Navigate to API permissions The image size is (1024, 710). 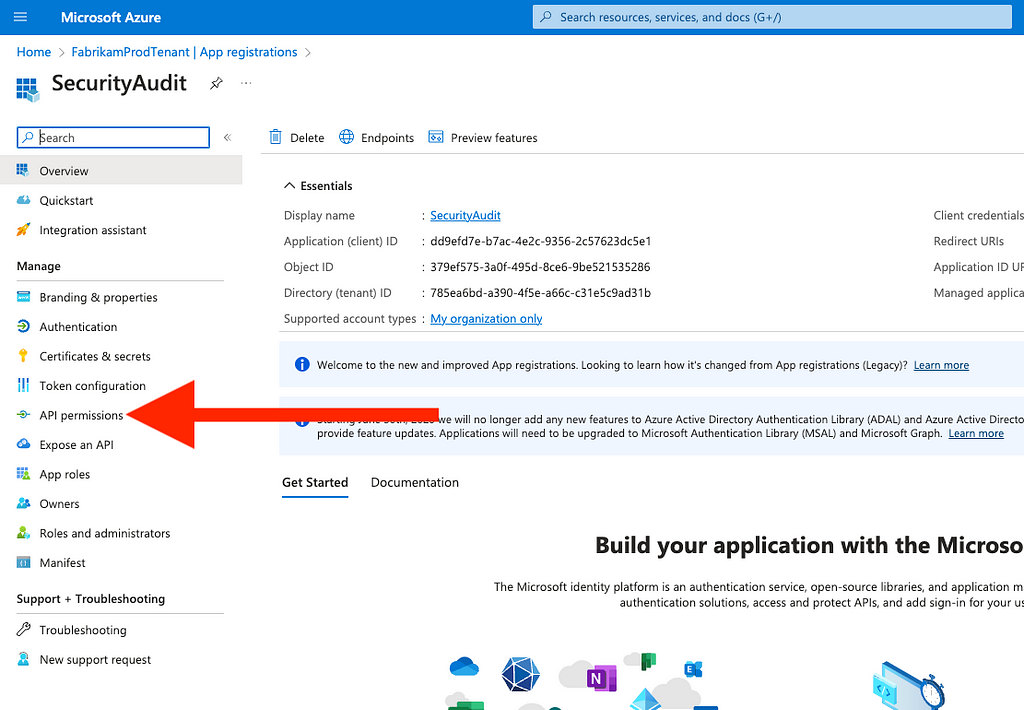coord(81,415)
